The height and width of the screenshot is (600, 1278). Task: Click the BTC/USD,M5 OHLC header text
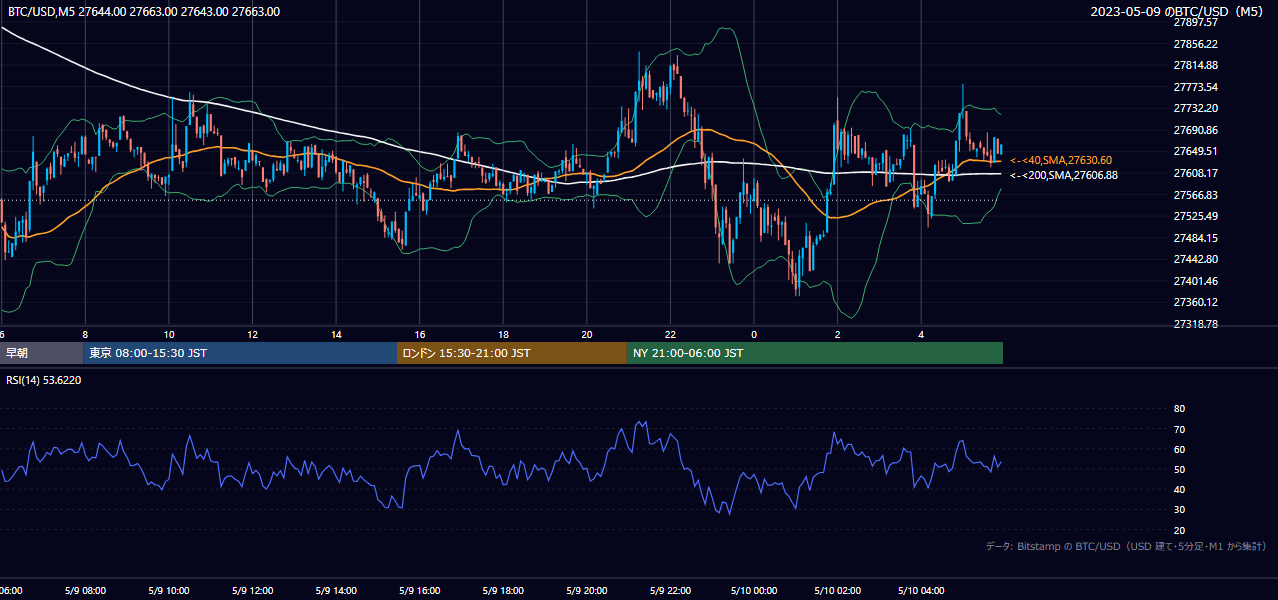144,12
